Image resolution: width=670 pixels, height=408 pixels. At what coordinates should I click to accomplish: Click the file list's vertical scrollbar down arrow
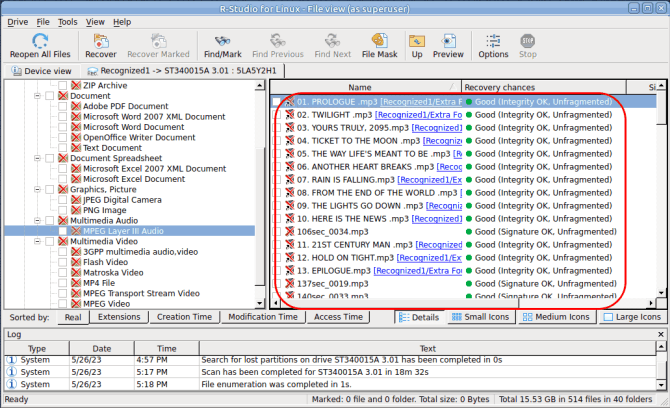tap(661, 293)
